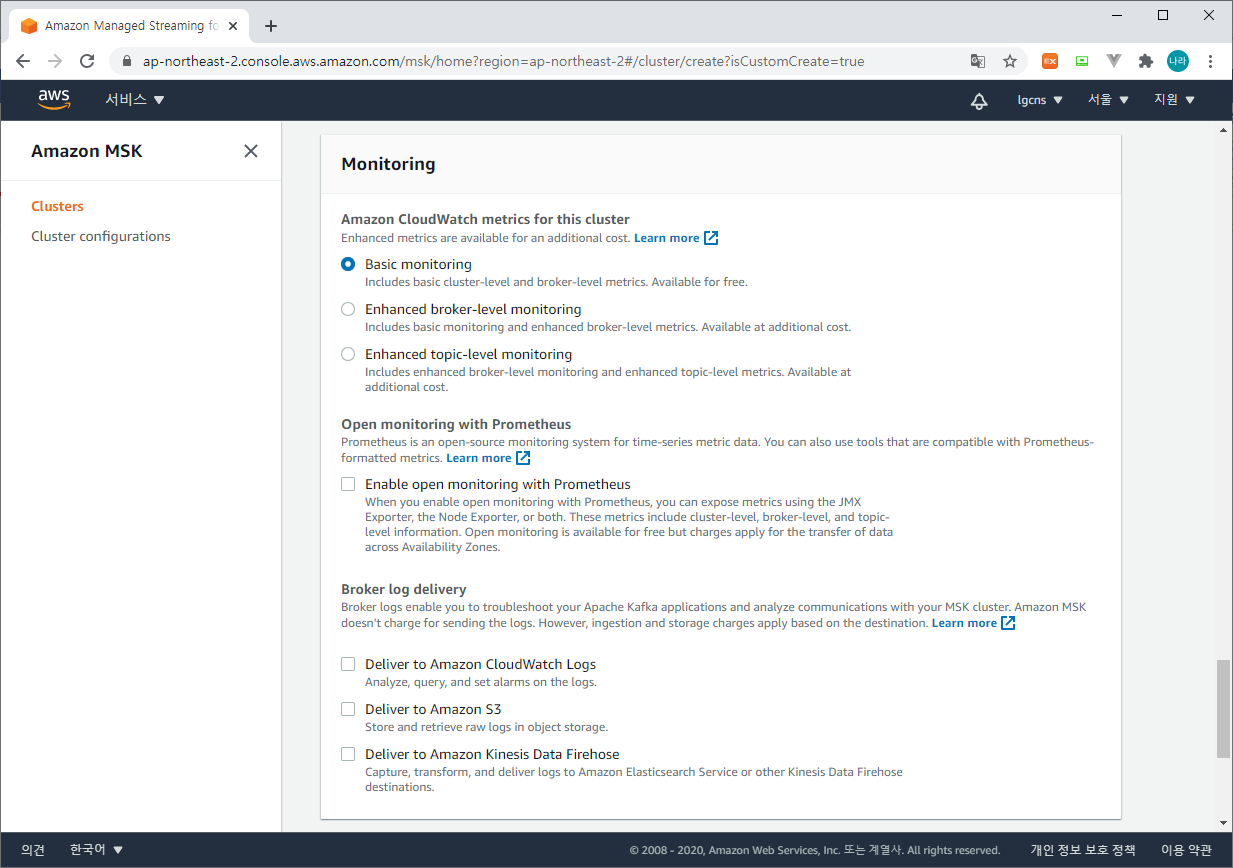The width and height of the screenshot is (1233, 868).
Task: Click the Amazon MSK sidebar title
Action: pos(87,151)
